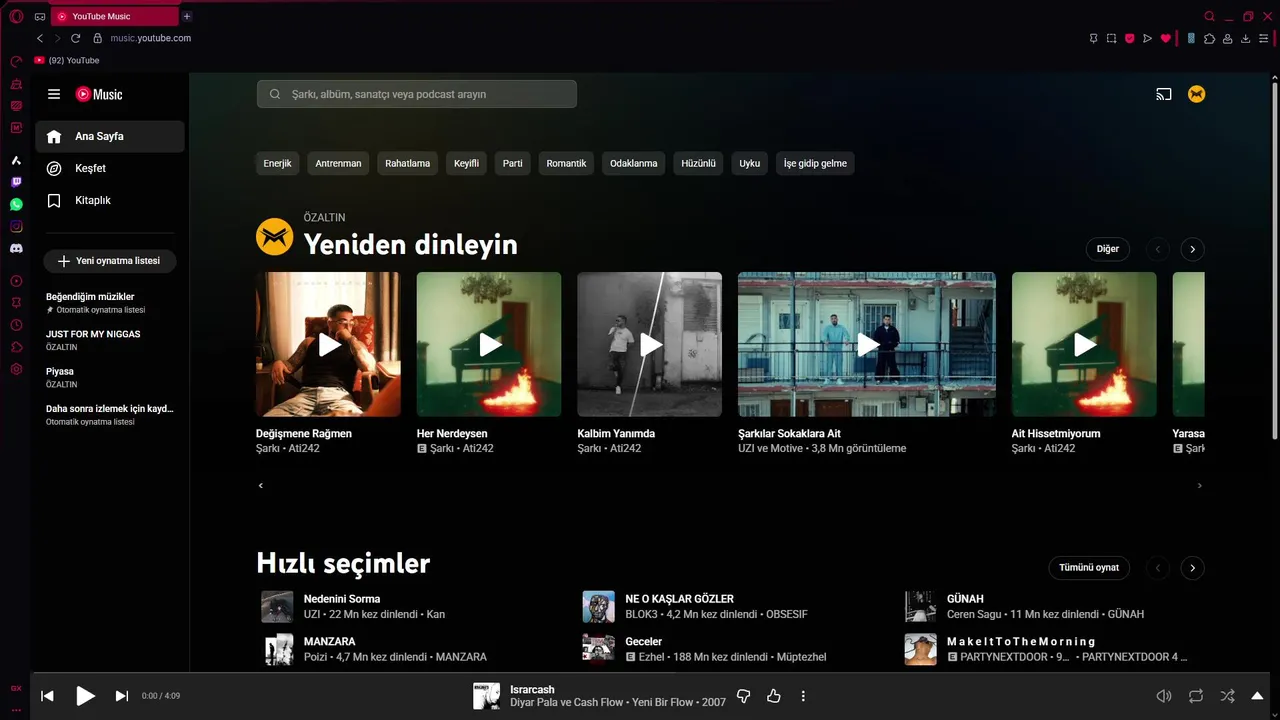
Task: Show next items in Hızlı seçimler carousel
Action: point(1192,568)
